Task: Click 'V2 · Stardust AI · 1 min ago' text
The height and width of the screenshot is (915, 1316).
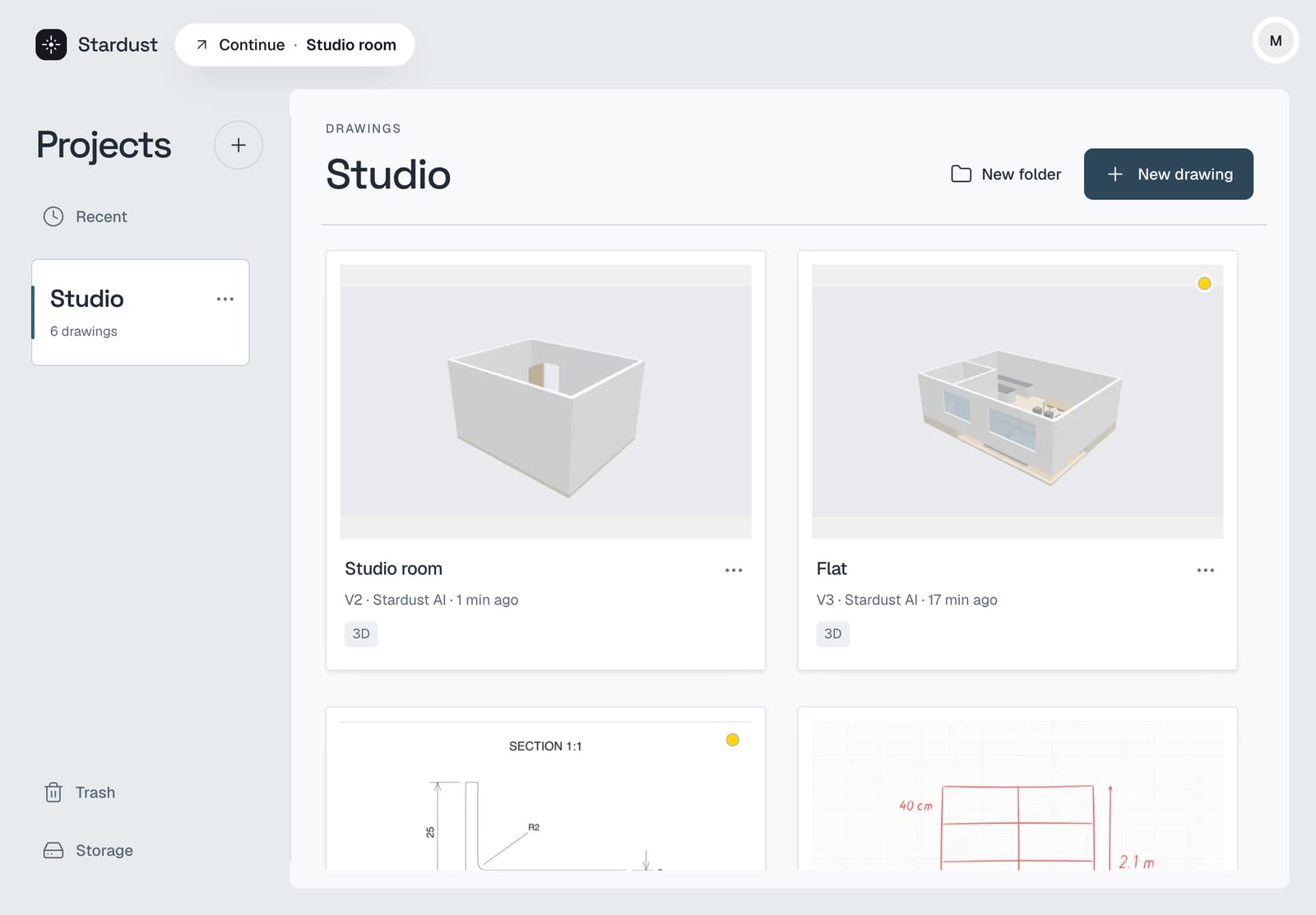Action: [432, 600]
